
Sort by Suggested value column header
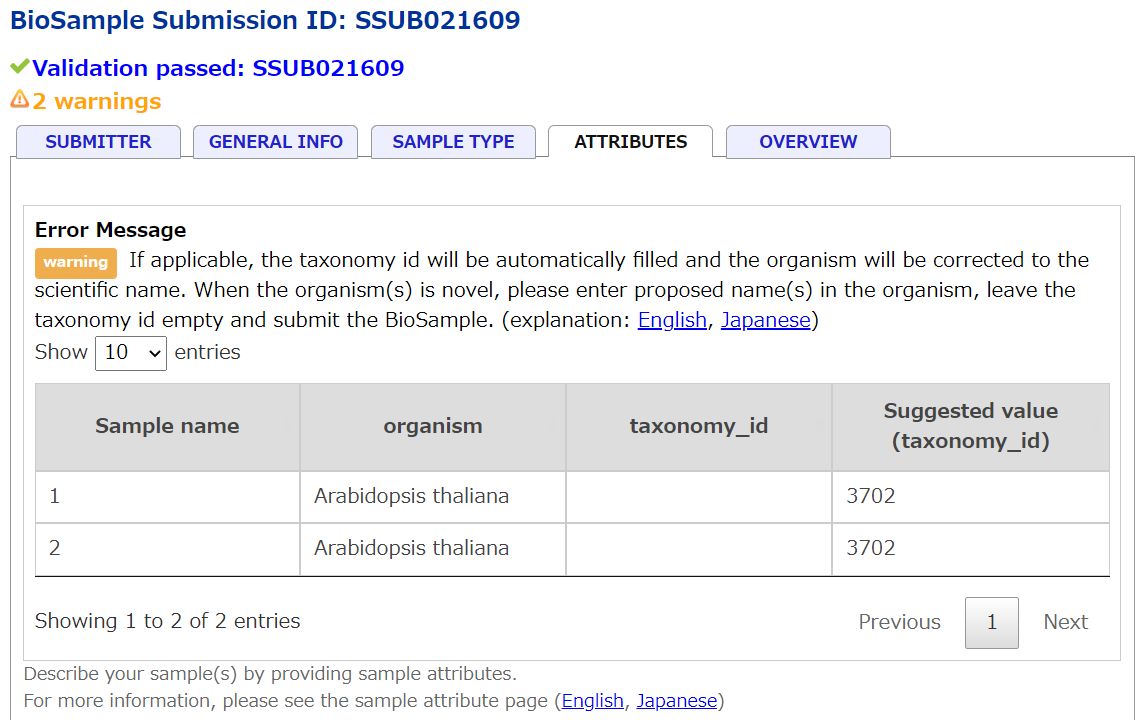pyautogui.click(x=971, y=427)
